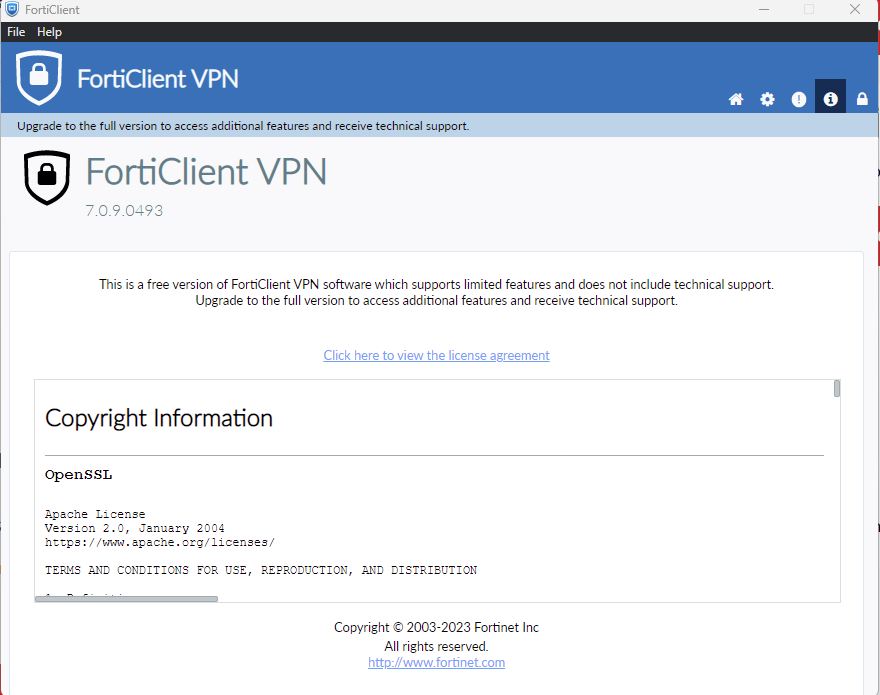Select the About info icon
880x695 pixels.
click(x=830, y=99)
